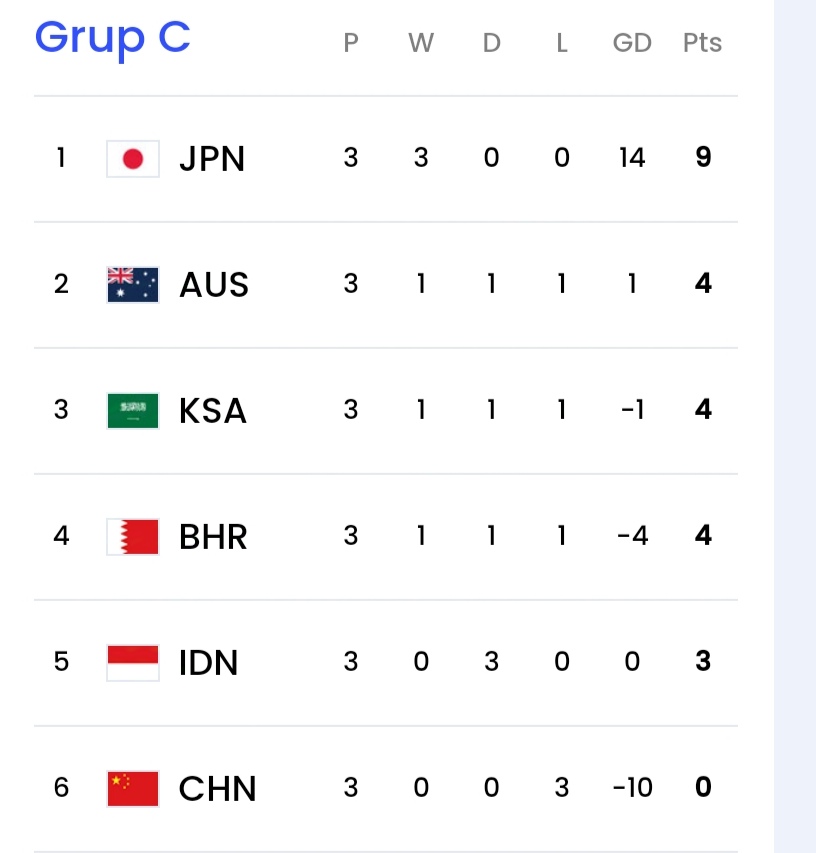Click the Pts column header
Viewport: 816px width, 853px height.
(x=702, y=42)
